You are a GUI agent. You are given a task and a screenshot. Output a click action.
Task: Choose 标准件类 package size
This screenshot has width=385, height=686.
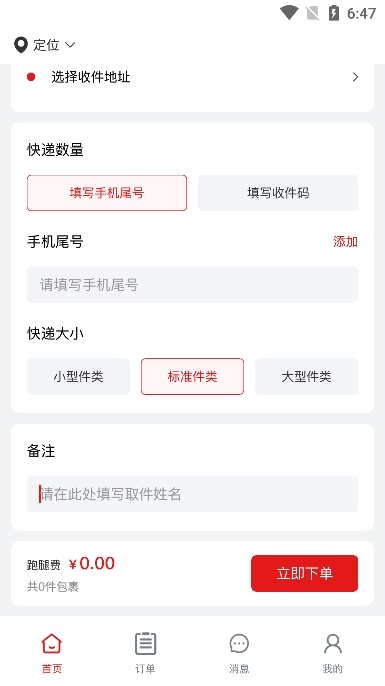coord(192,377)
